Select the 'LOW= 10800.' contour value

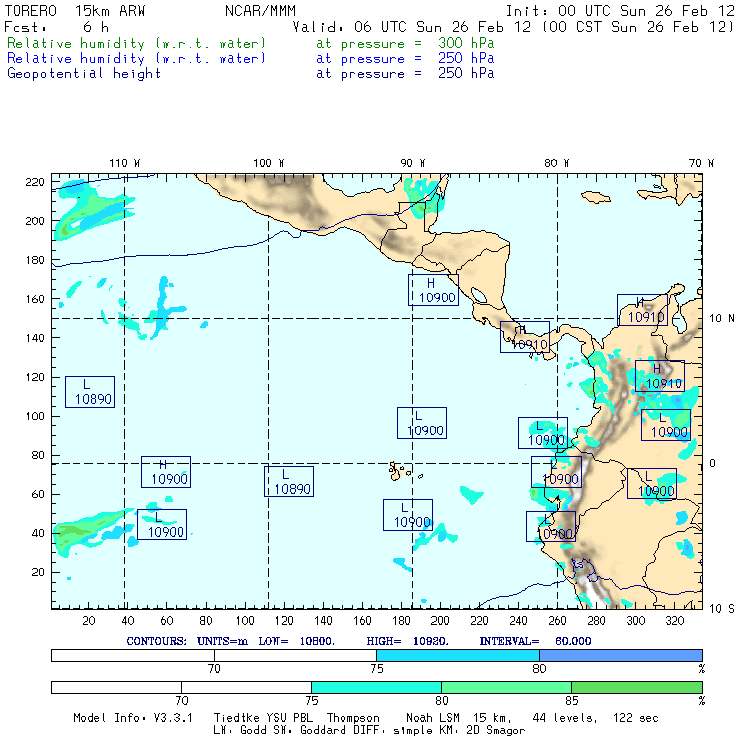pyautogui.click(x=296, y=641)
